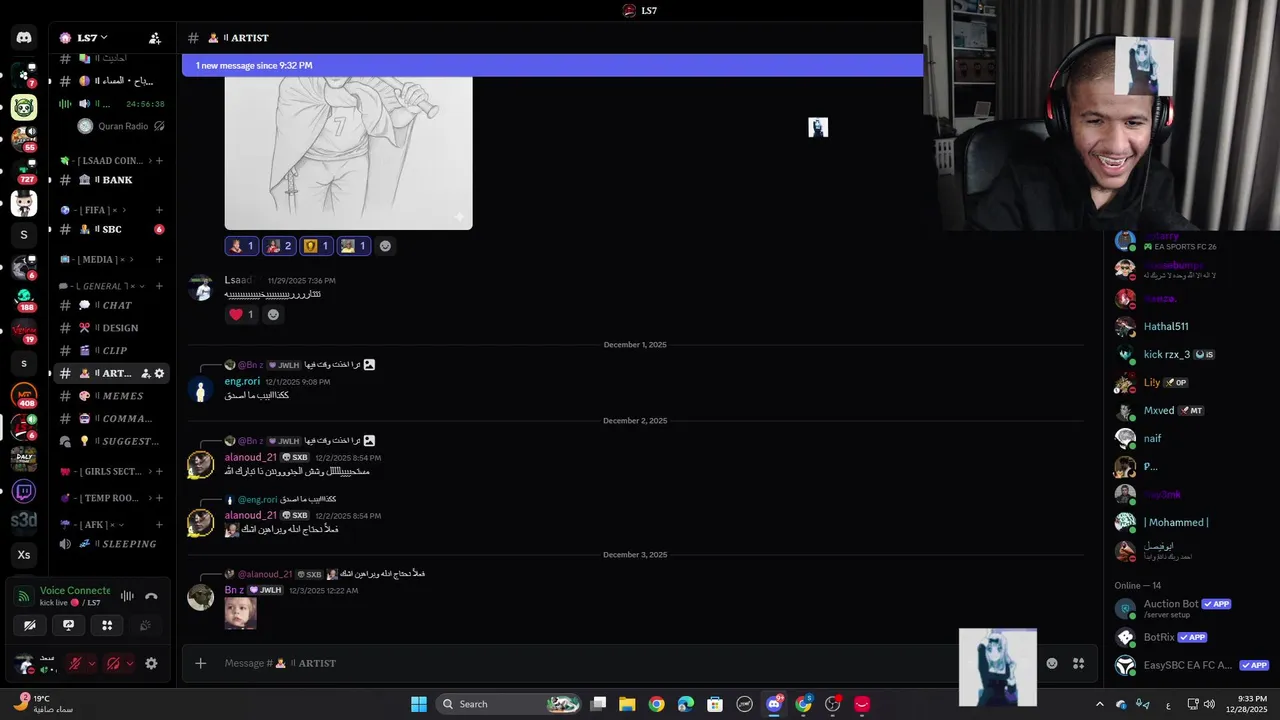This screenshot has width=1280, height=720.
Task: Add reaction to Lsaad's message
Action: [x=273, y=314]
